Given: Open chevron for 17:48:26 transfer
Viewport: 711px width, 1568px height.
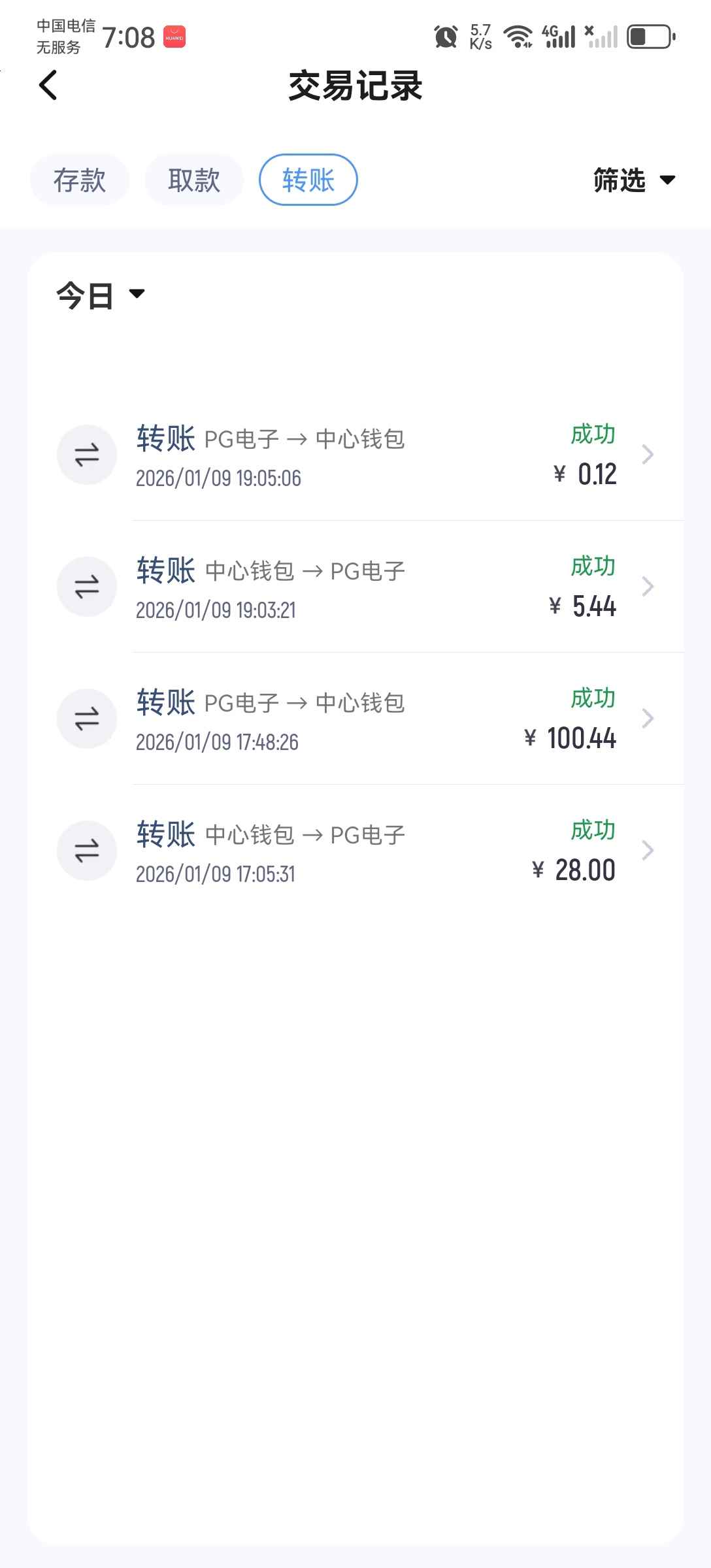Looking at the screenshot, I should [x=648, y=719].
